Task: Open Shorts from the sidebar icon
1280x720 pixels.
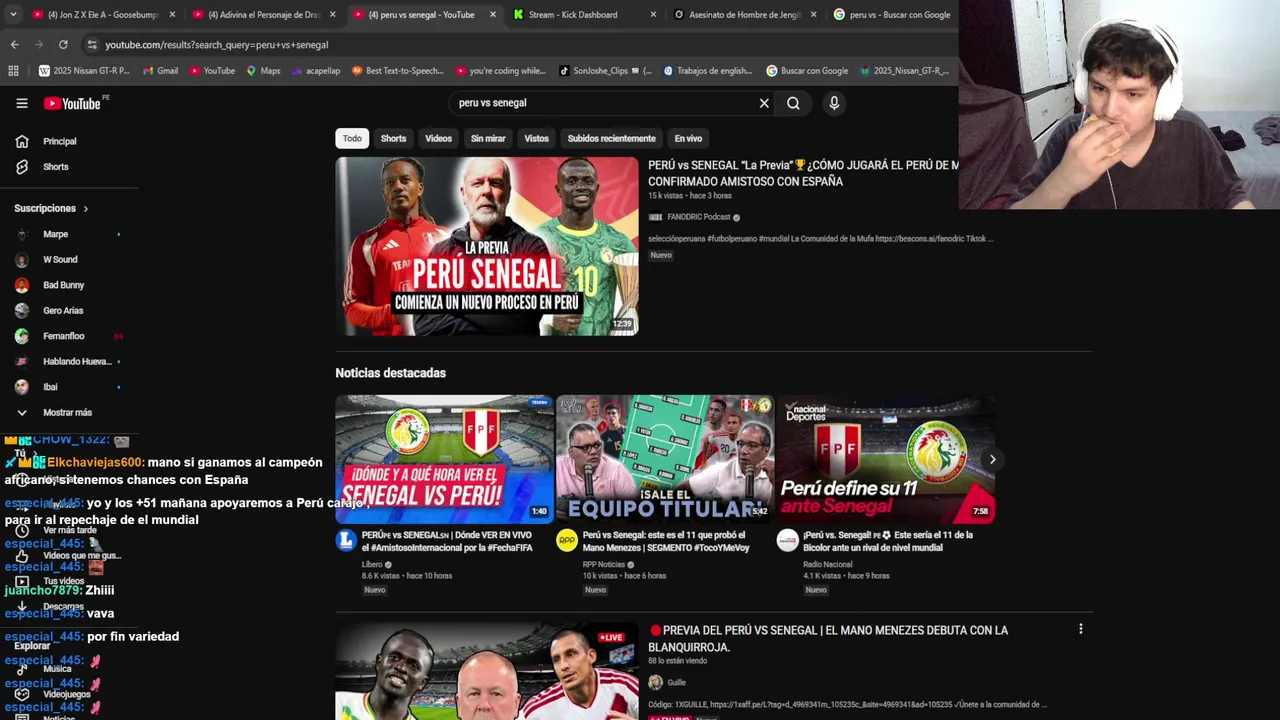Action: pos(22,167)
